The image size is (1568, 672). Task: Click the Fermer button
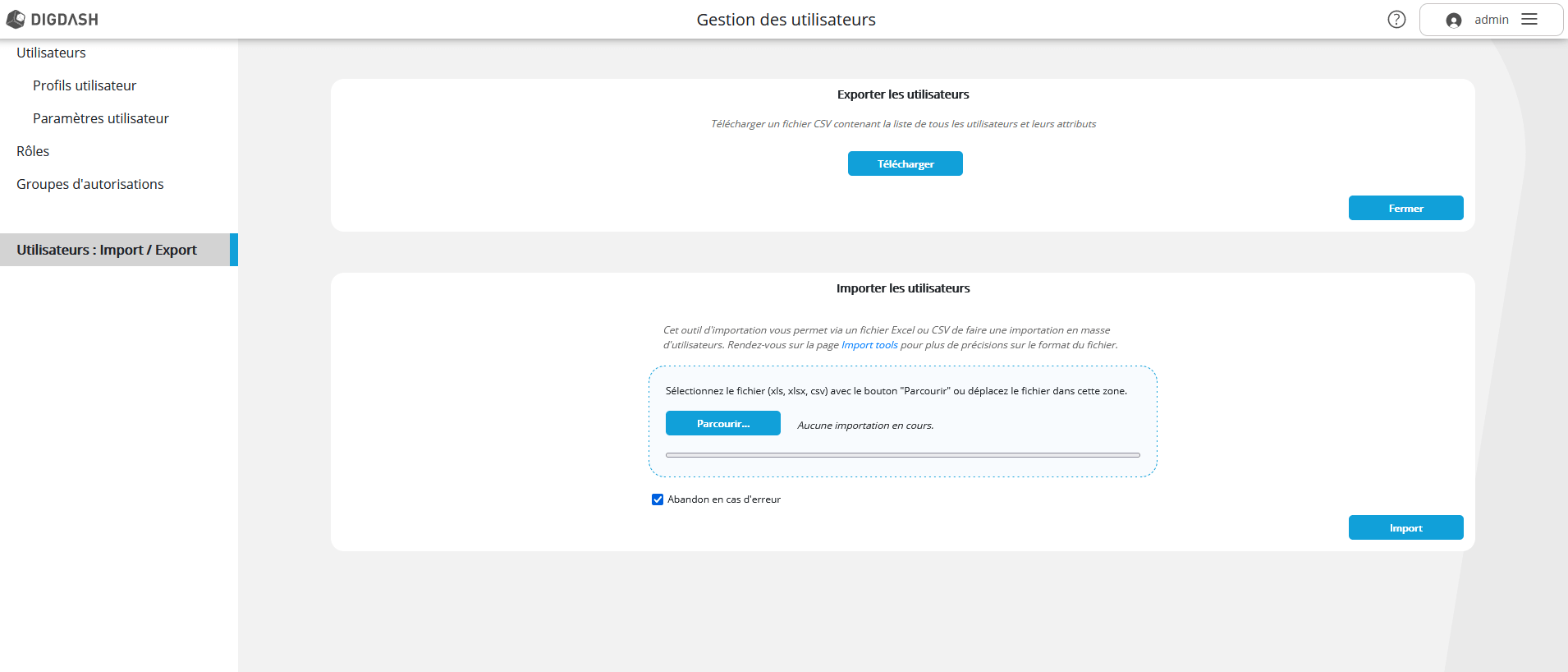[1406, 208]
